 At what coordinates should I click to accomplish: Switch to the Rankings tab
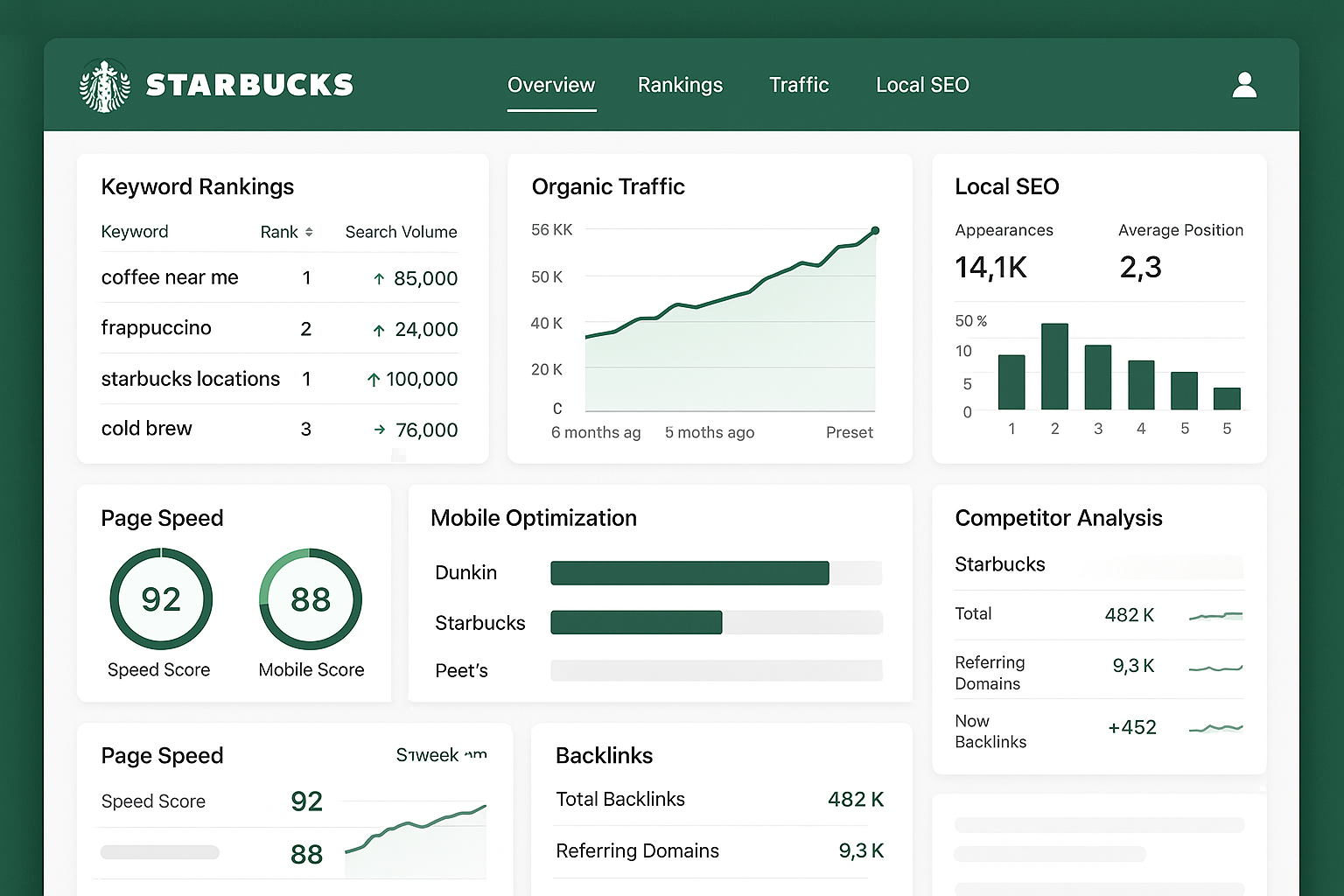point(680,85)
